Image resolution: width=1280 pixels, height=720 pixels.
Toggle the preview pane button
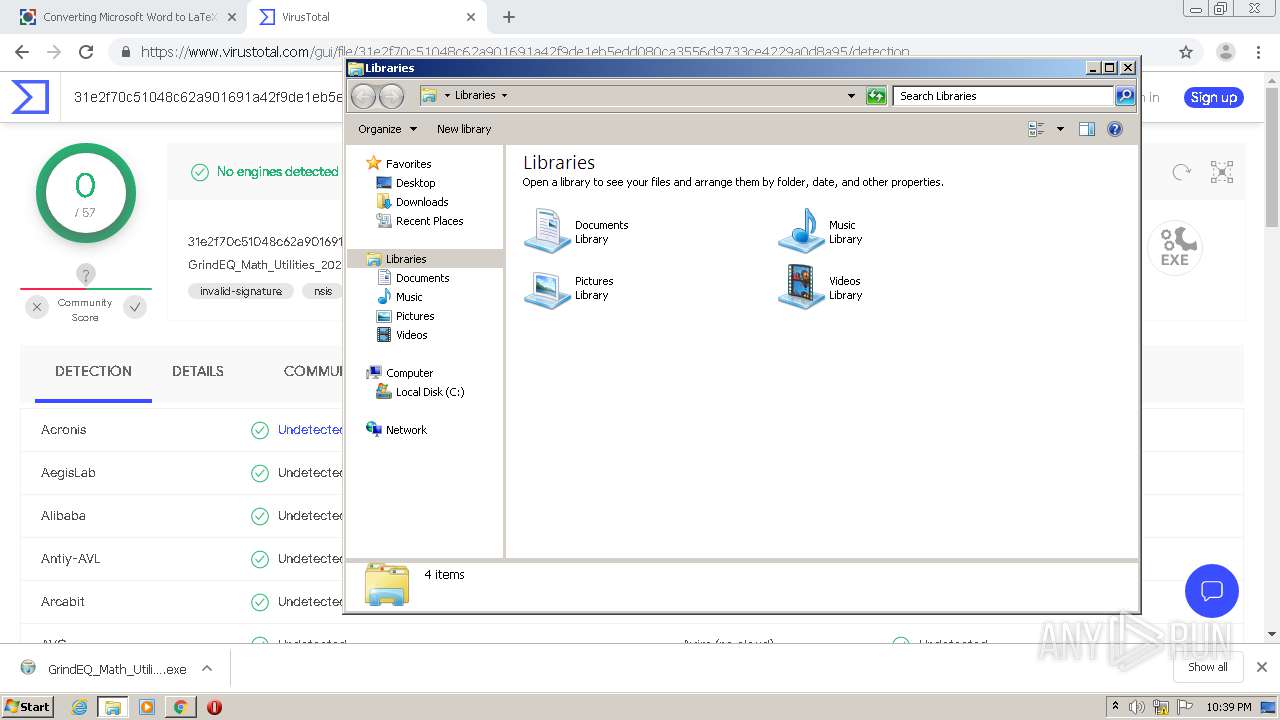[x=1087, y=129]
